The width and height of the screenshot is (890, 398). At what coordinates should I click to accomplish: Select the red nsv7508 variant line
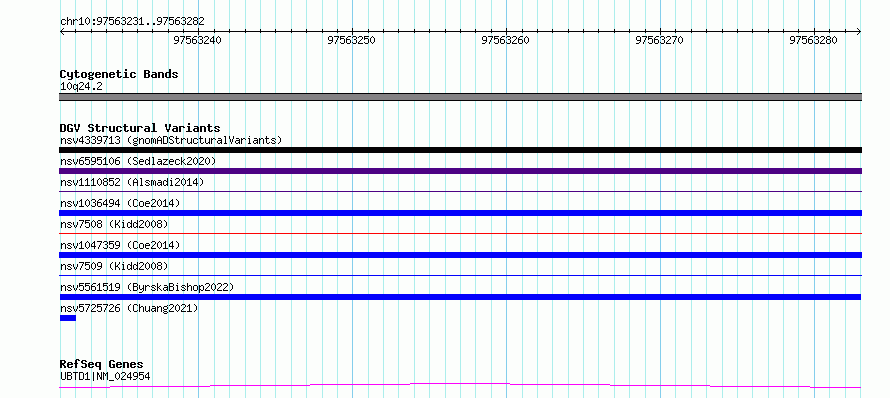(x=460, y=233)
